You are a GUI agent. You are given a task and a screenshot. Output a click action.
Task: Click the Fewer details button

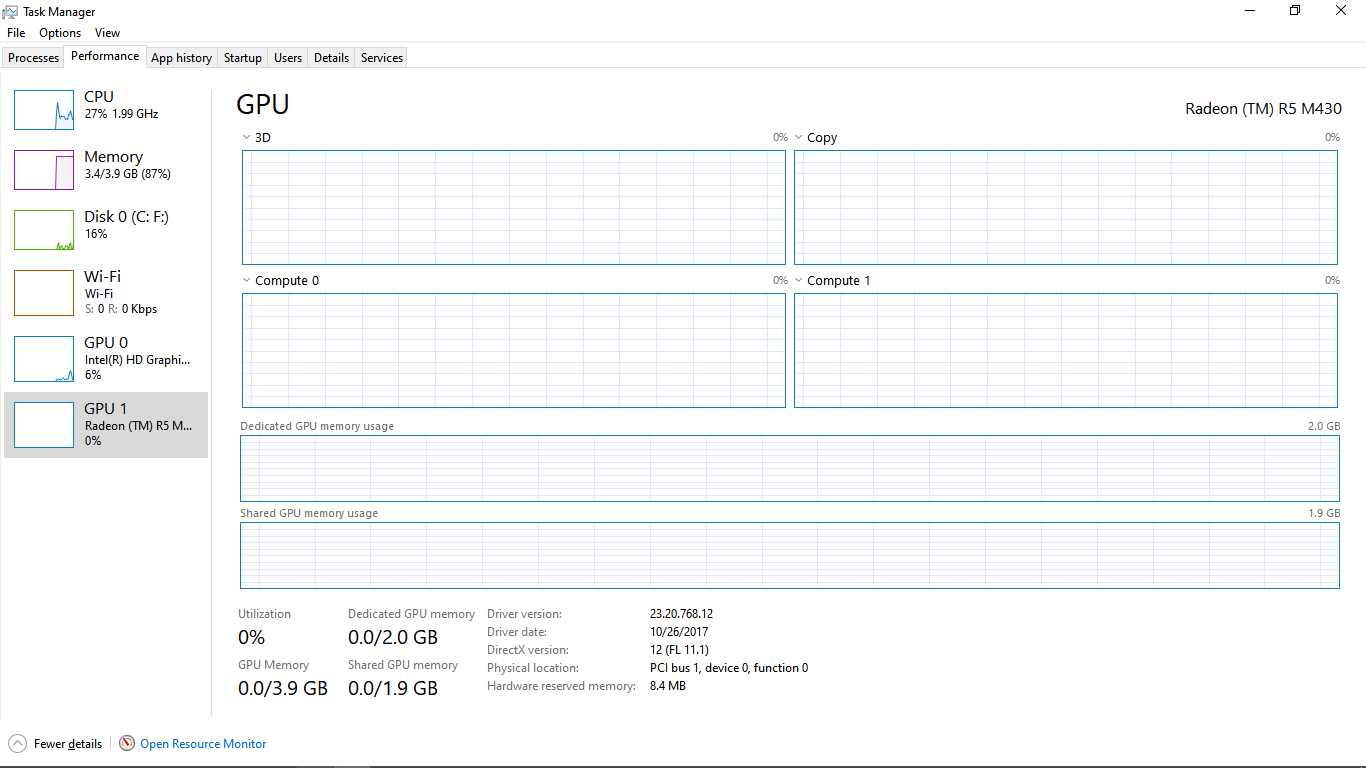click(55, 743)
